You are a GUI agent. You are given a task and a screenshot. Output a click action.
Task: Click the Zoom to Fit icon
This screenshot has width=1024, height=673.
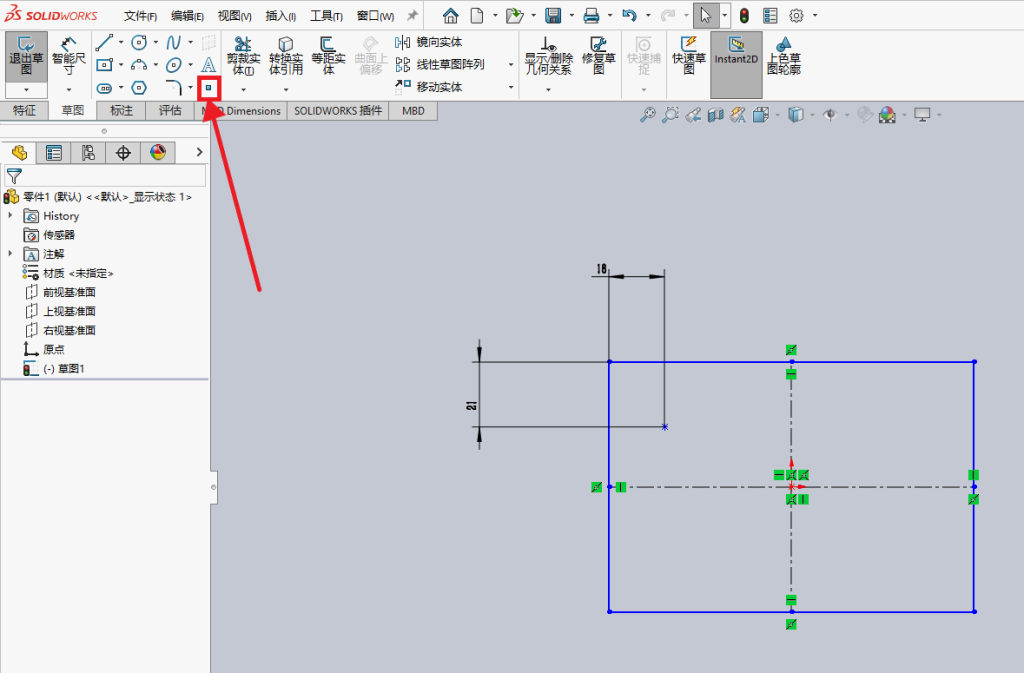(647, 116)
